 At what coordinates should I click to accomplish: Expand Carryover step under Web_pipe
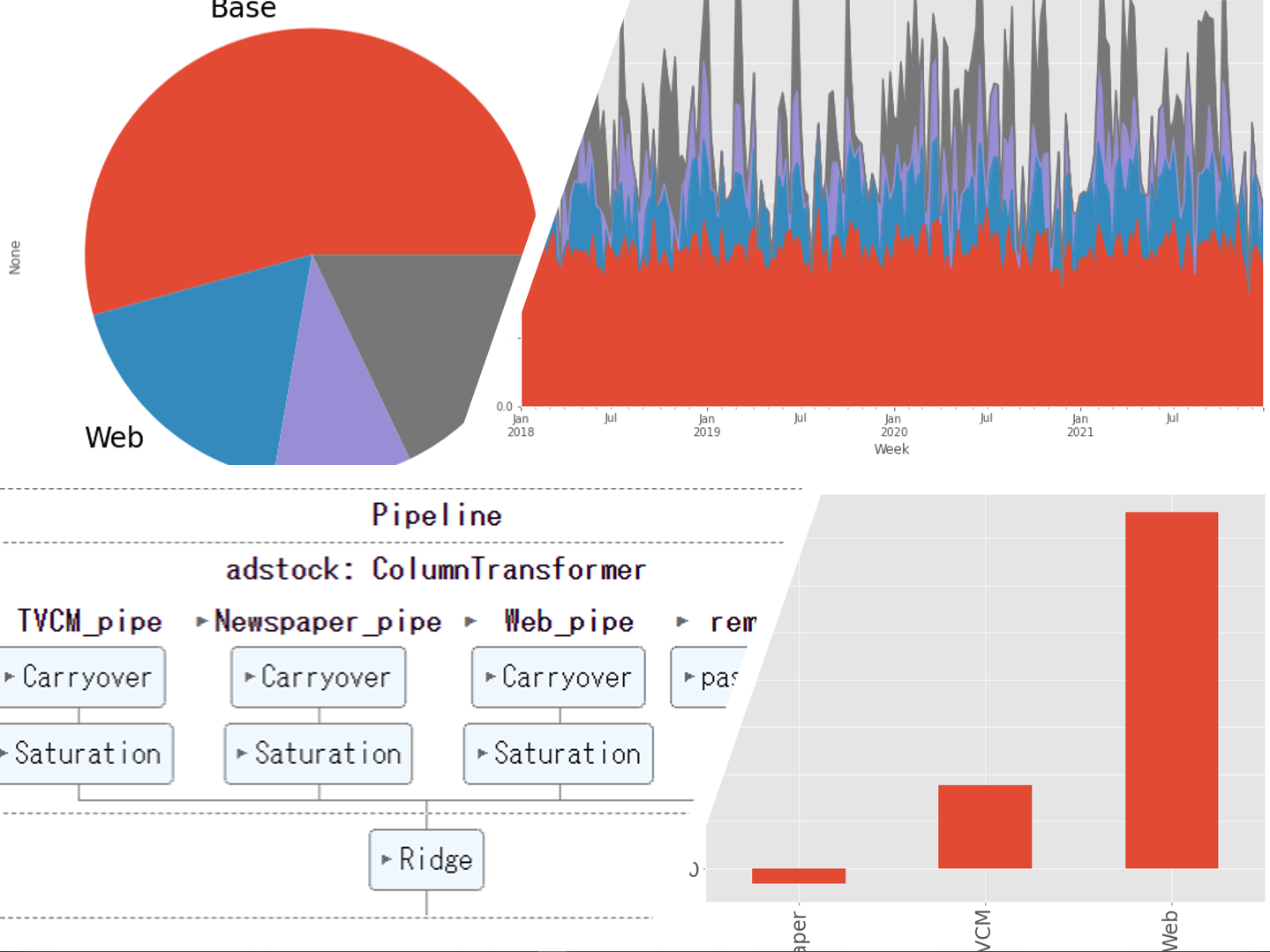point(558,677)
